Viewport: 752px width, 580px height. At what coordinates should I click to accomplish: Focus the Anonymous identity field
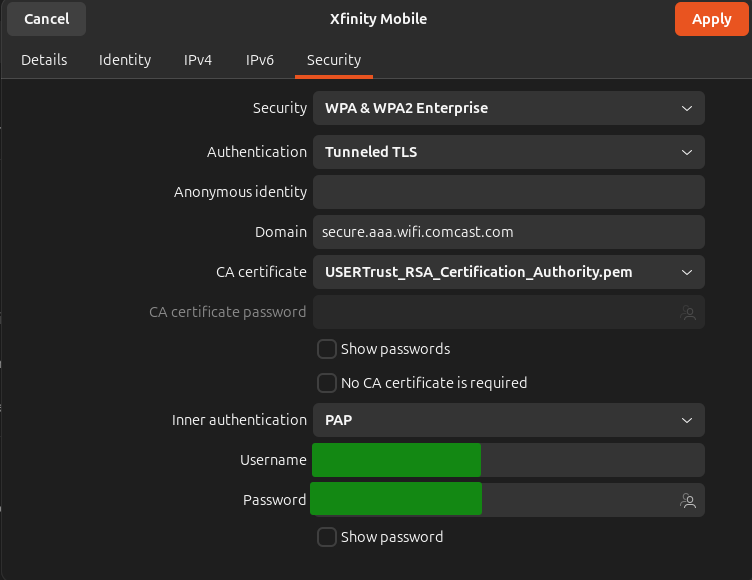[508, 192]
